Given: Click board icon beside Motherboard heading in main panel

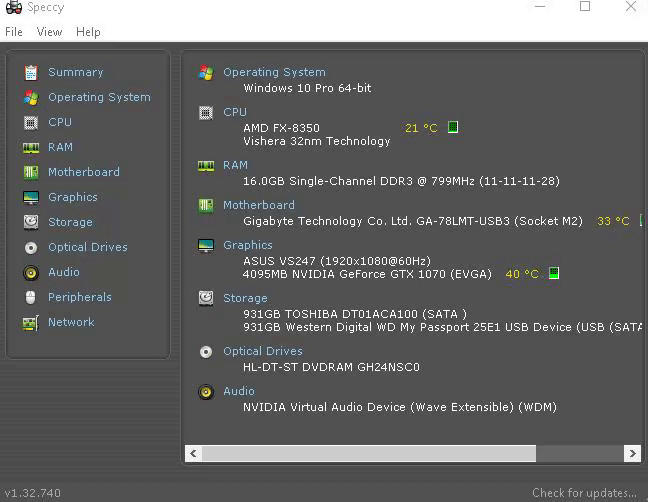Looking at the screenshot, I should click(x=206, y=205).
